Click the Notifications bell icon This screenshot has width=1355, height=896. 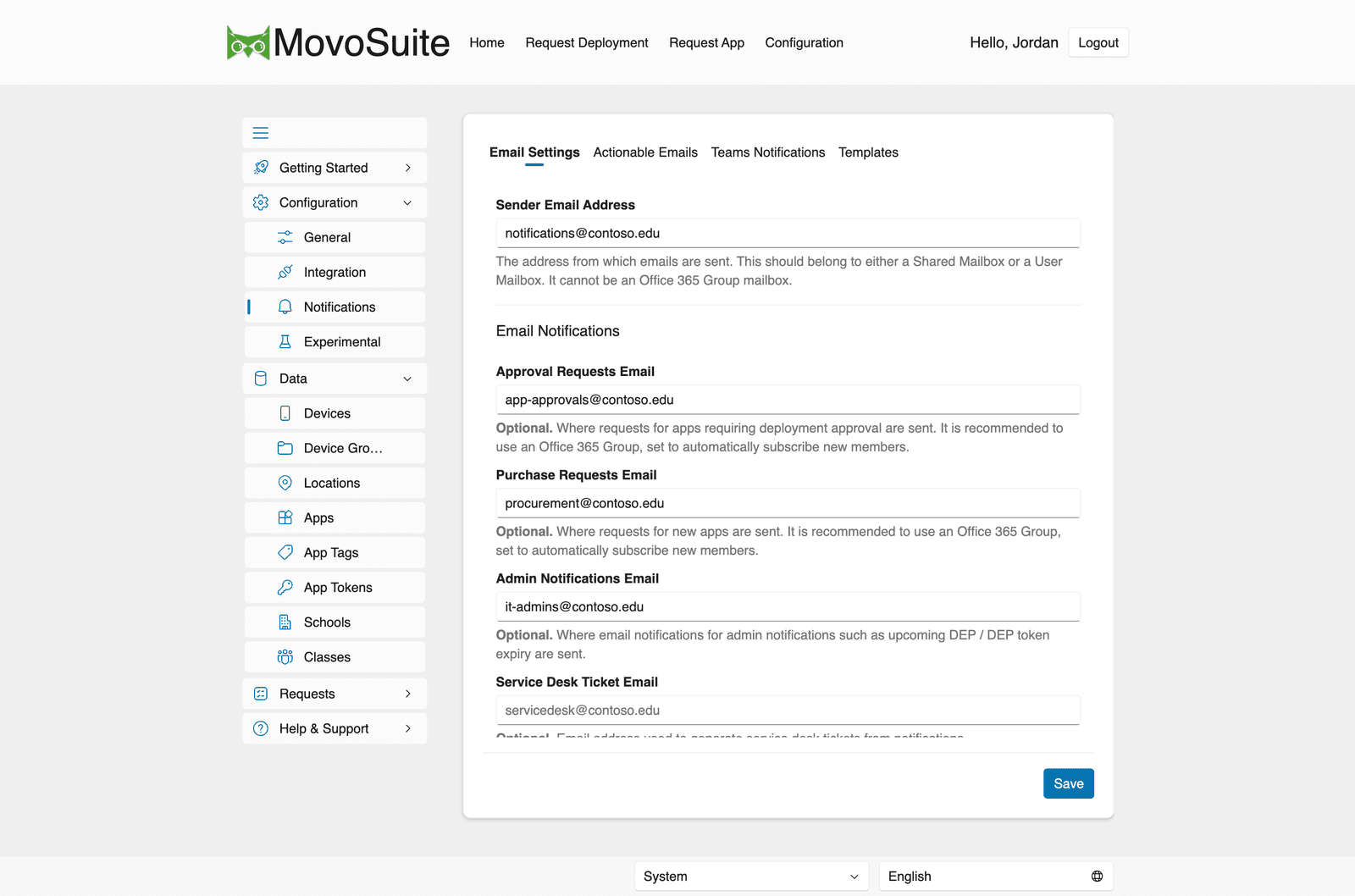pos(285,307)
